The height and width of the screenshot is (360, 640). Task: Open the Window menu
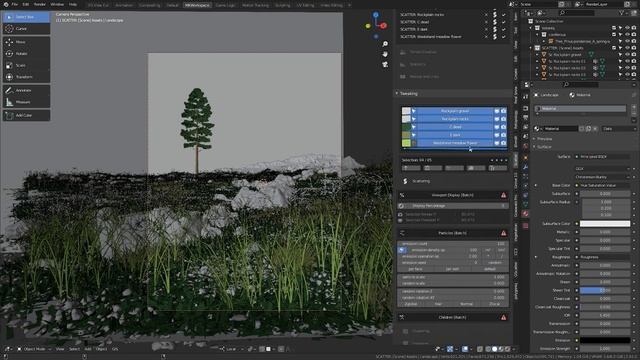(x=57, y=4)
